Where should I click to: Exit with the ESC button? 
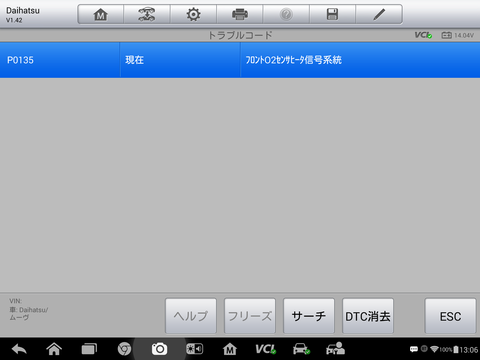[x=450, y=316]
